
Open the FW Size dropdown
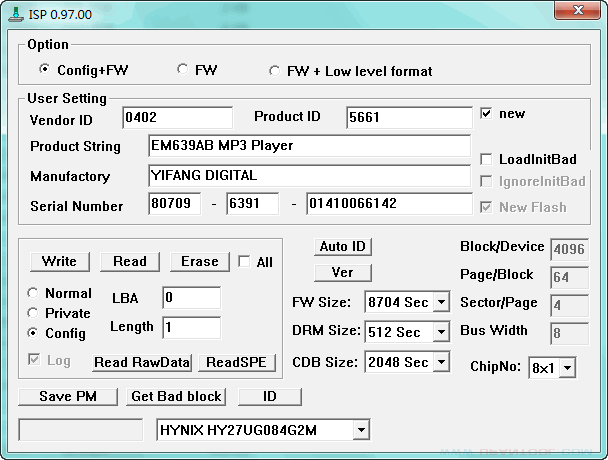pos(441,302)
